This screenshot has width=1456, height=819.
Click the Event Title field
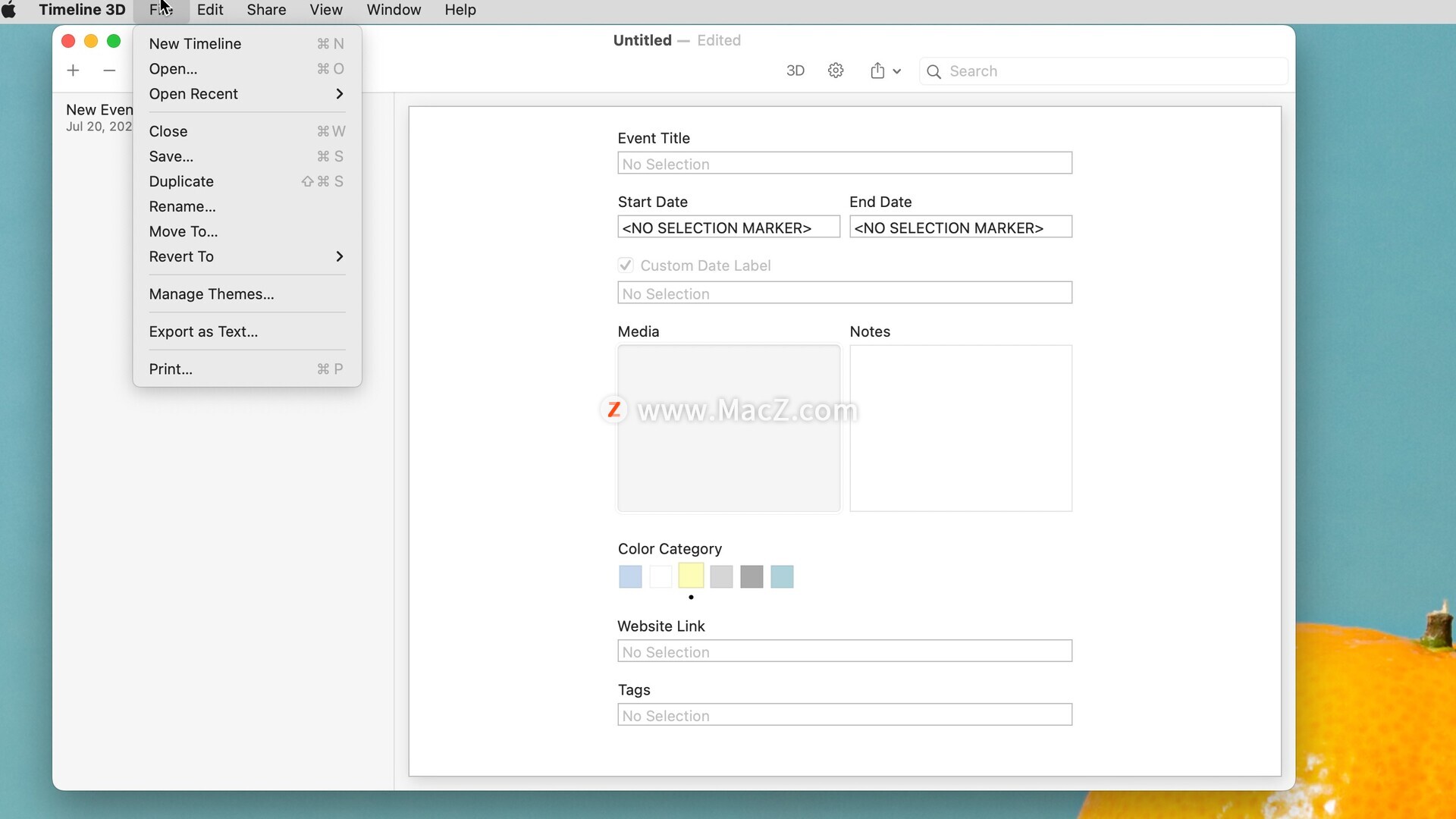(x=845, y=164)
